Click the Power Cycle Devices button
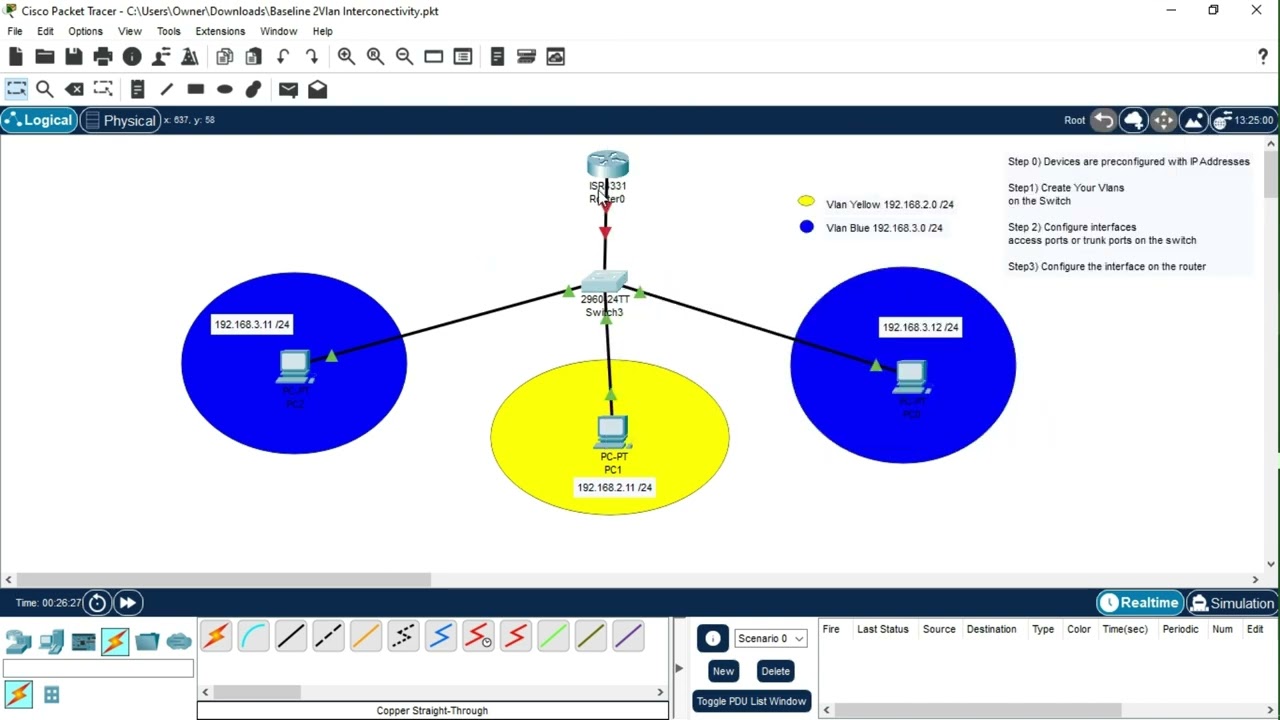The width and height of the screenshot is (1280, 720). point(97,603)
